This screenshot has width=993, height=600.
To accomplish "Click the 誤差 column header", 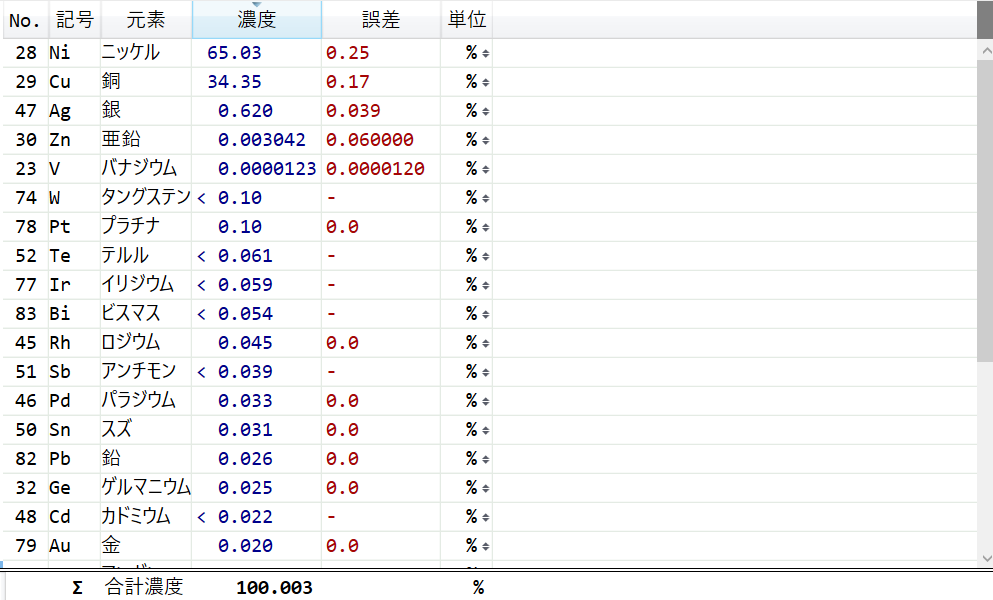I will pyautogui.click(x=380, y=20).
